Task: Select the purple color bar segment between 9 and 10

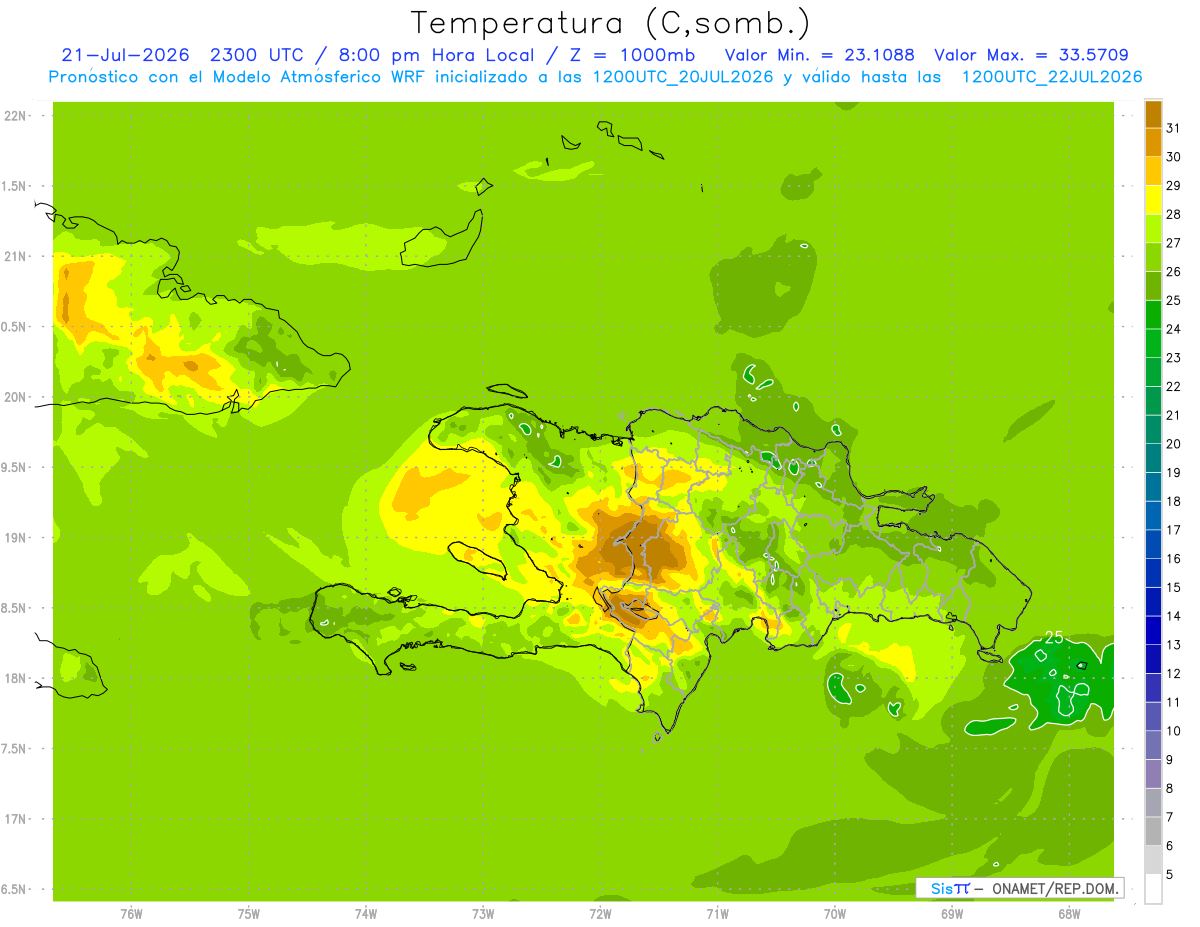Action: click(1153, 745)
